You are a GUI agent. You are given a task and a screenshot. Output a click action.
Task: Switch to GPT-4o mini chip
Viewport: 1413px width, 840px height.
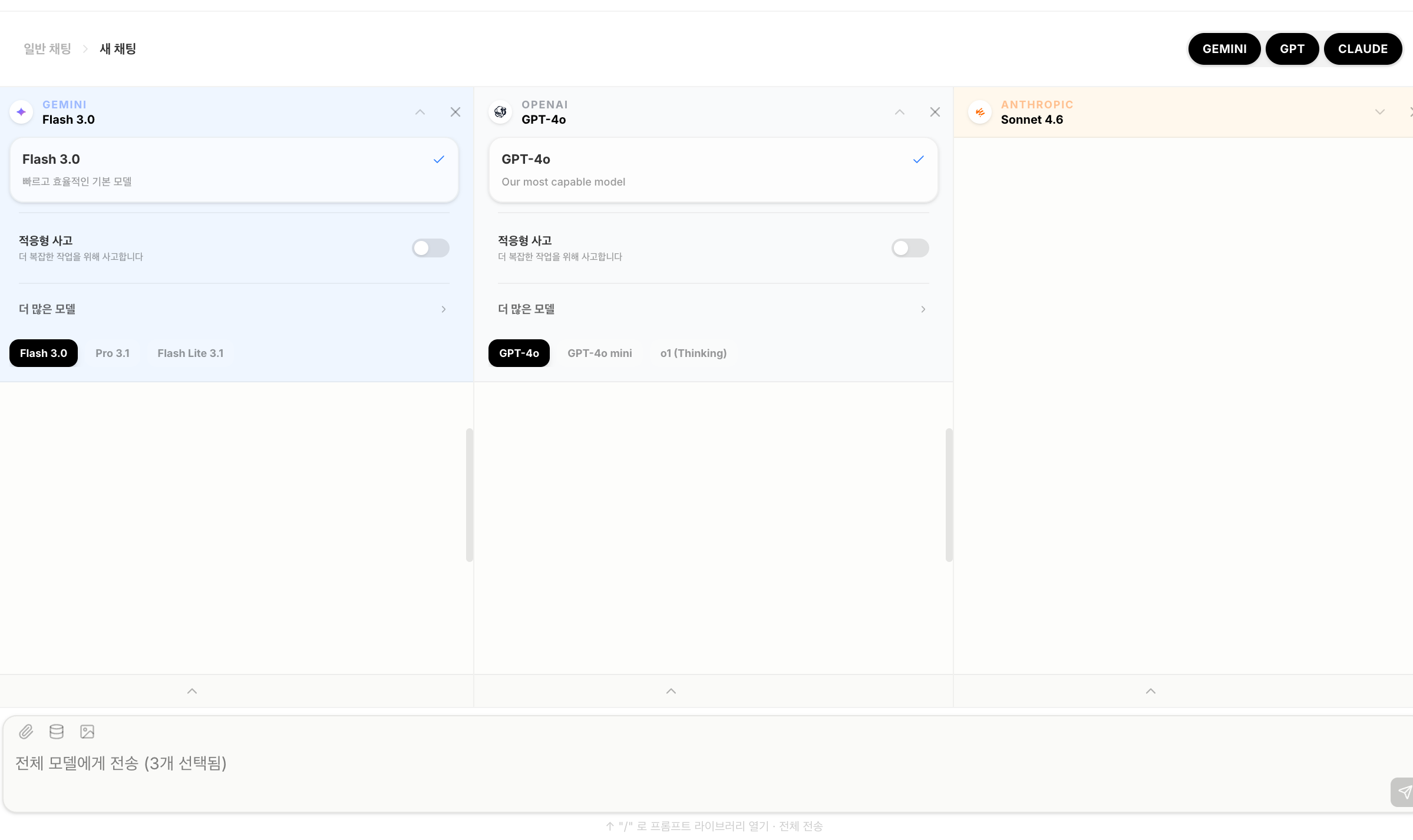[600, 353]
